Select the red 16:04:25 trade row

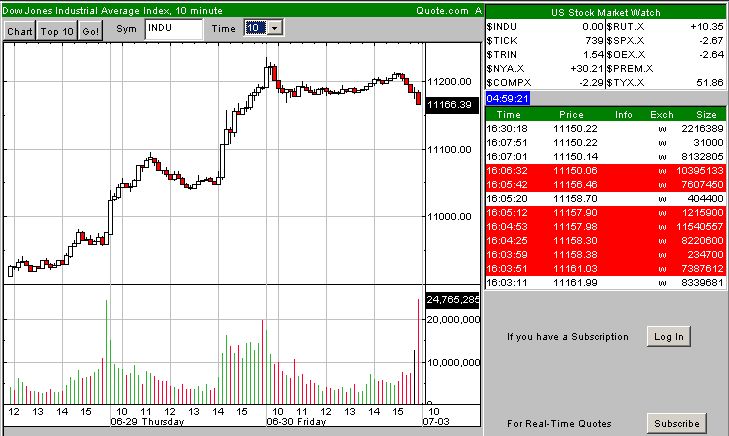605,240
